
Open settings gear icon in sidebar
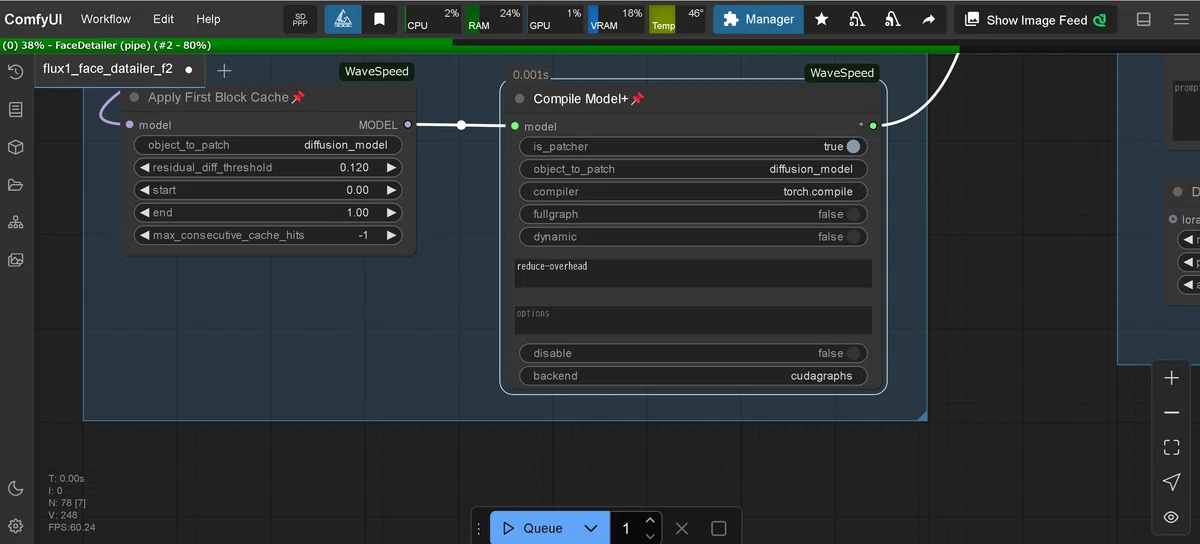click(16, 526)
